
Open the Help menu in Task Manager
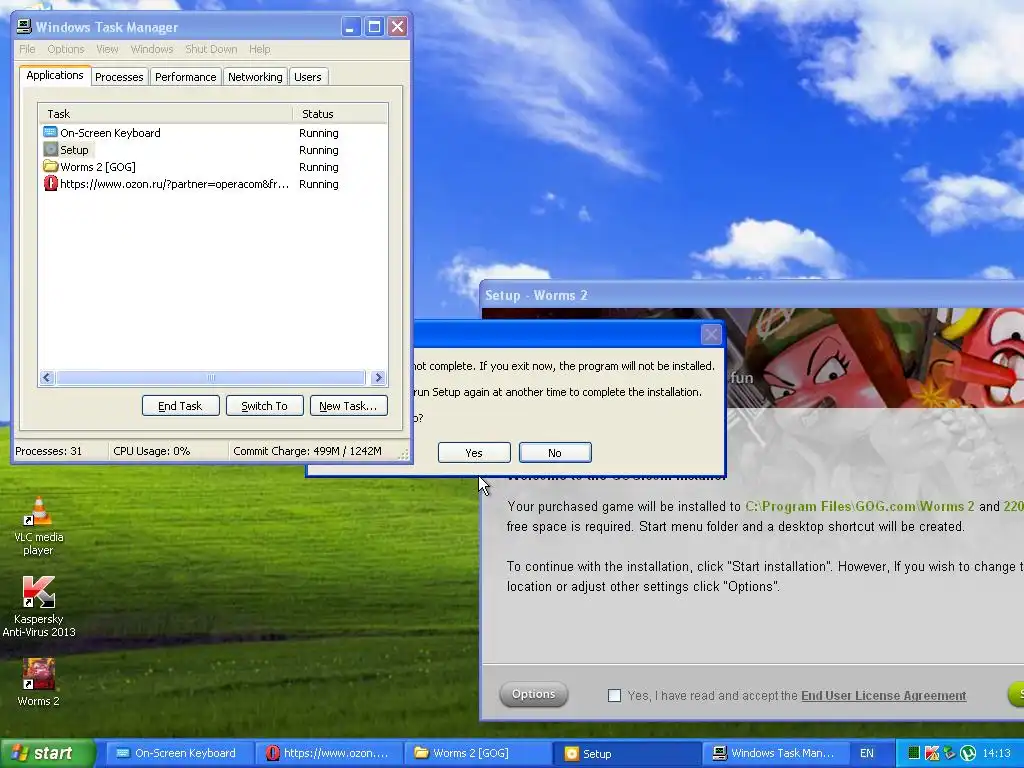(x=259, y=49)
